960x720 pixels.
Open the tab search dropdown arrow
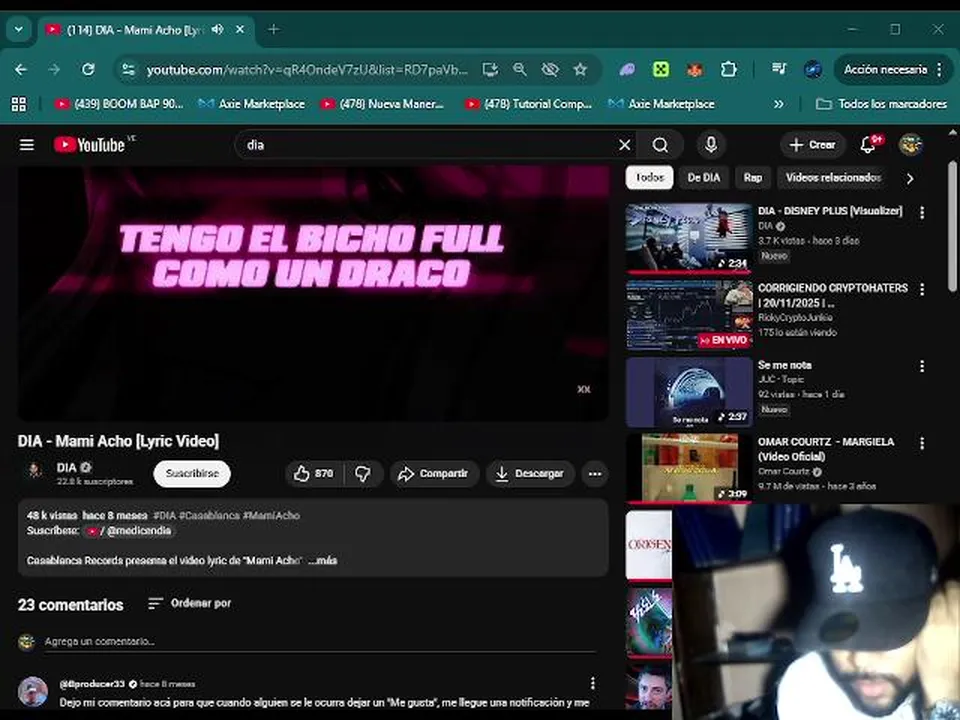[x=18, y=29]
